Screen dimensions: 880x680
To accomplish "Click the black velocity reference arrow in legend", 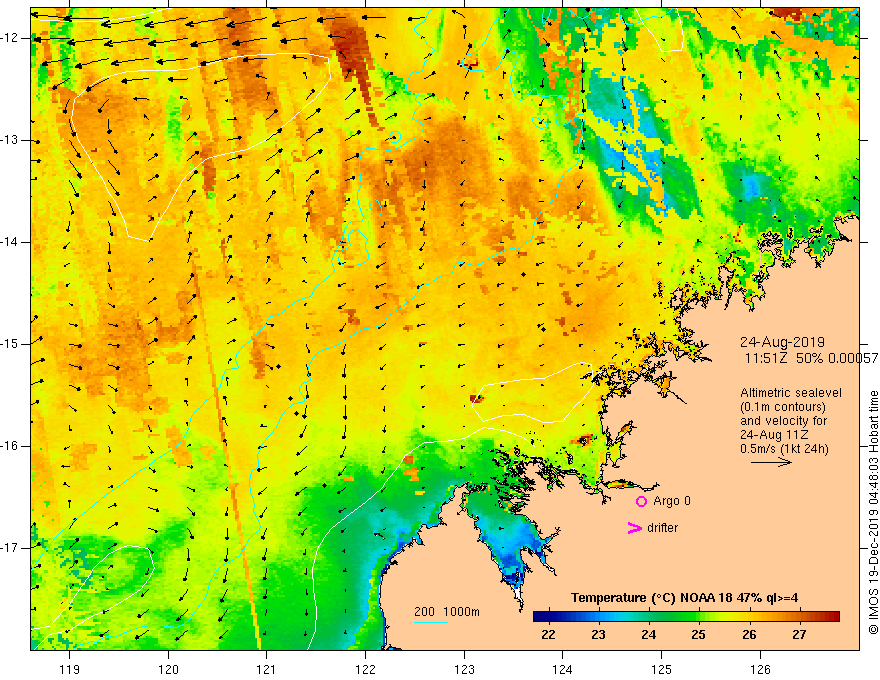I will [x=772, y=462].
